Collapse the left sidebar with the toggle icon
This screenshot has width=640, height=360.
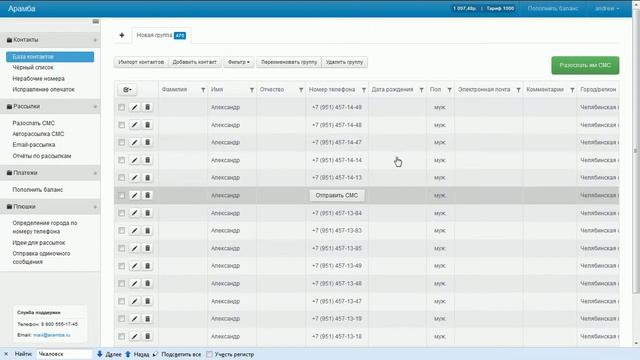[96, 21]
